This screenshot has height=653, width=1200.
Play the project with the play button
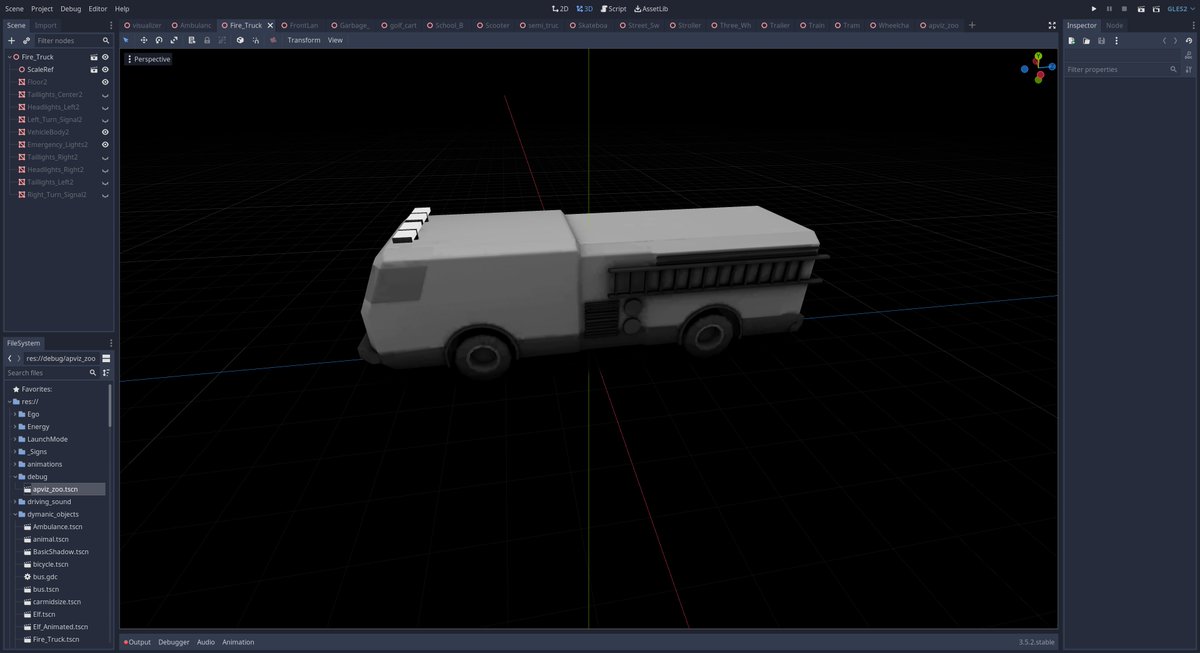(1094, 8)
